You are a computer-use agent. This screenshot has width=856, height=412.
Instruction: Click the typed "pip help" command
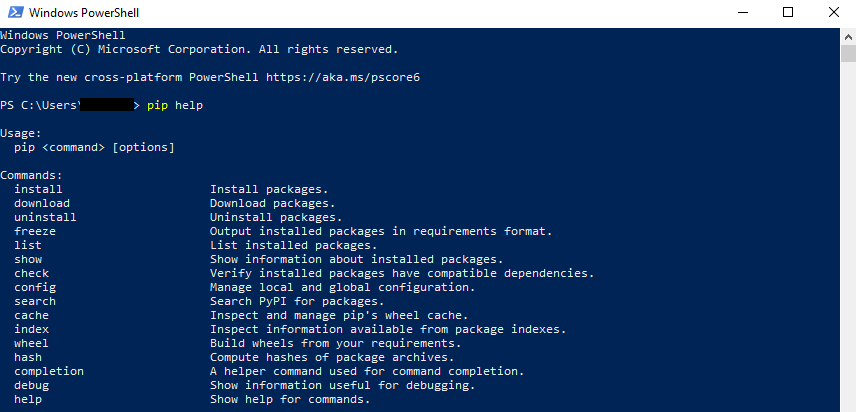(175, 105)
